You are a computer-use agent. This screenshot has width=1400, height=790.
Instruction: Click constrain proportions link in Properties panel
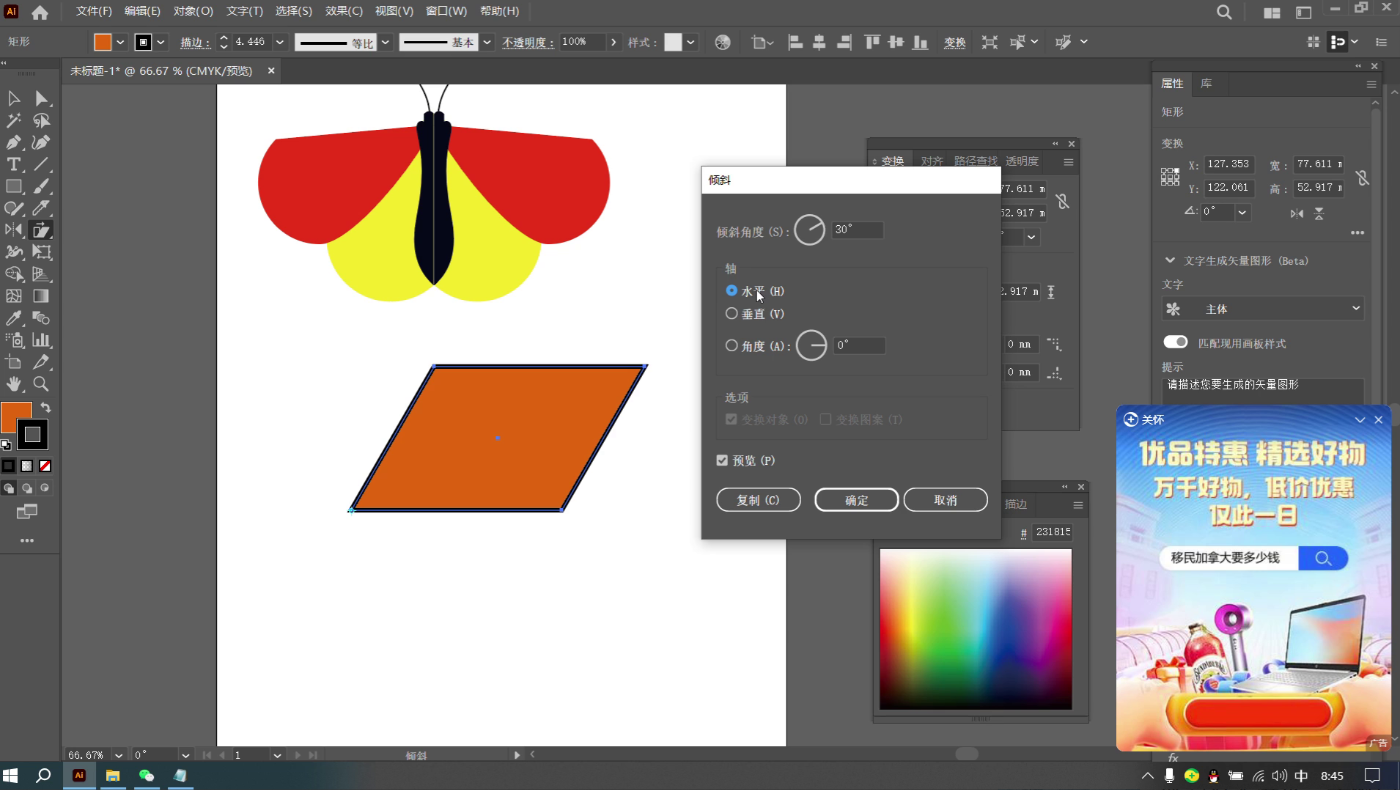tap(1362, 178)
